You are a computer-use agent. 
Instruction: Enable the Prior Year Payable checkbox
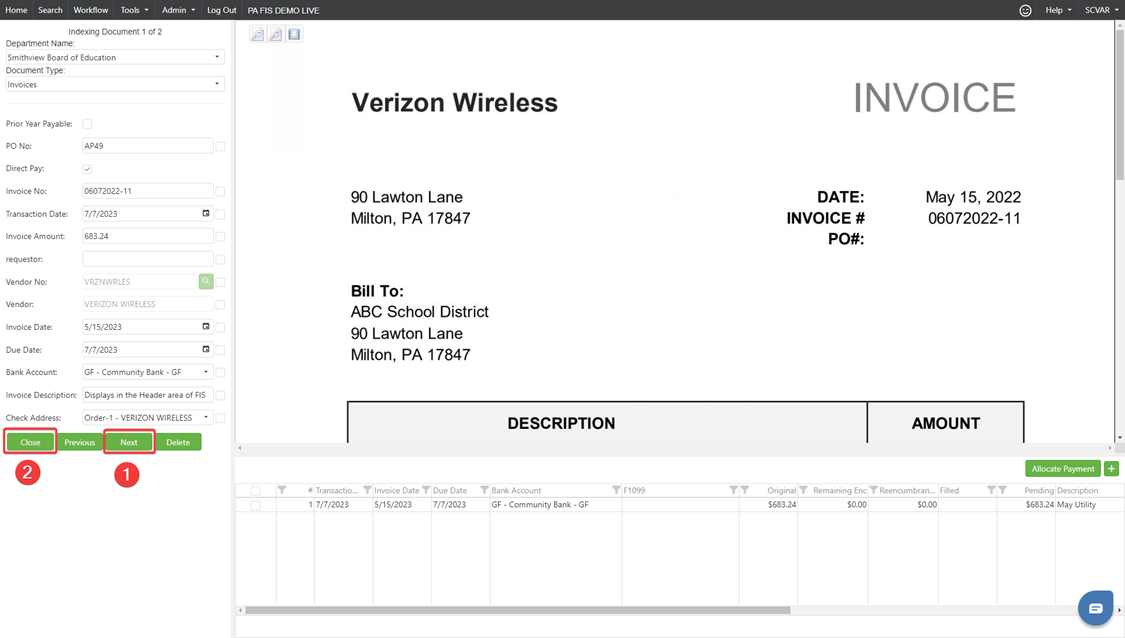coord(87,124)
